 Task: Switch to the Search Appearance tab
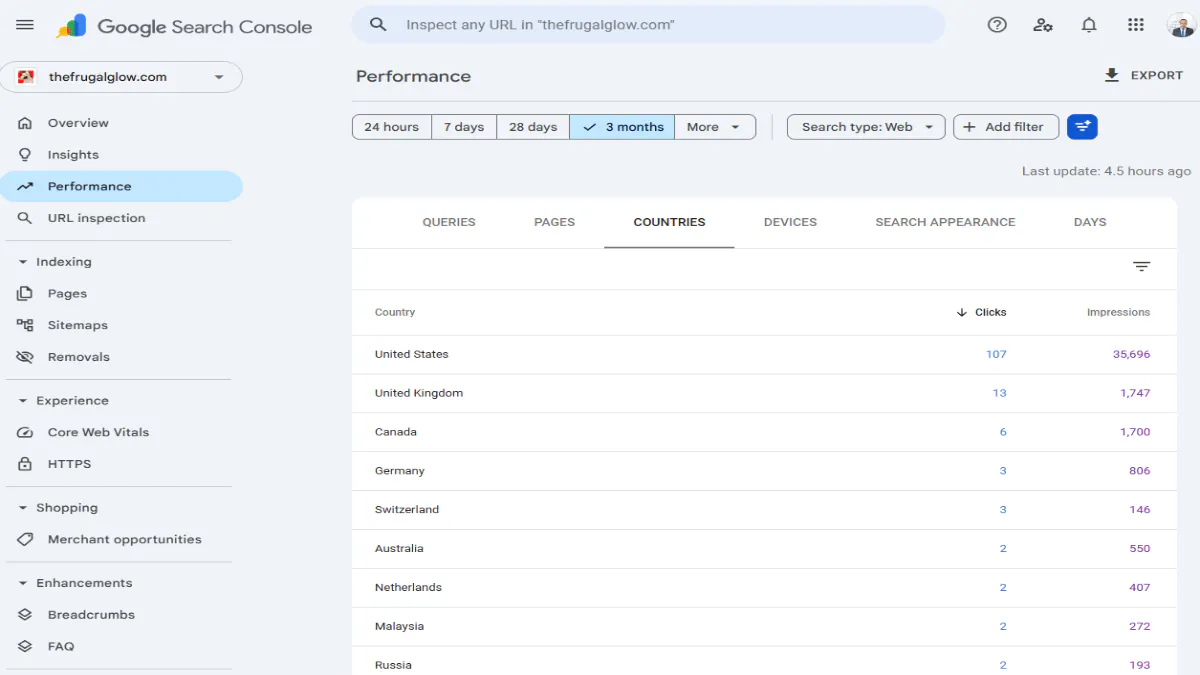(x=945, y=222)
